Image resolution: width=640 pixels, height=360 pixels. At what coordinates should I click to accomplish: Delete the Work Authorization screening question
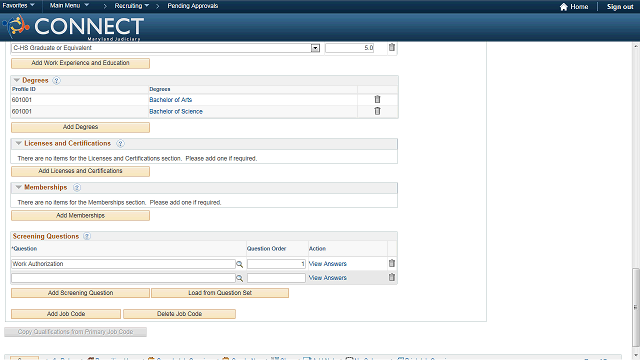tap(391, 263)
